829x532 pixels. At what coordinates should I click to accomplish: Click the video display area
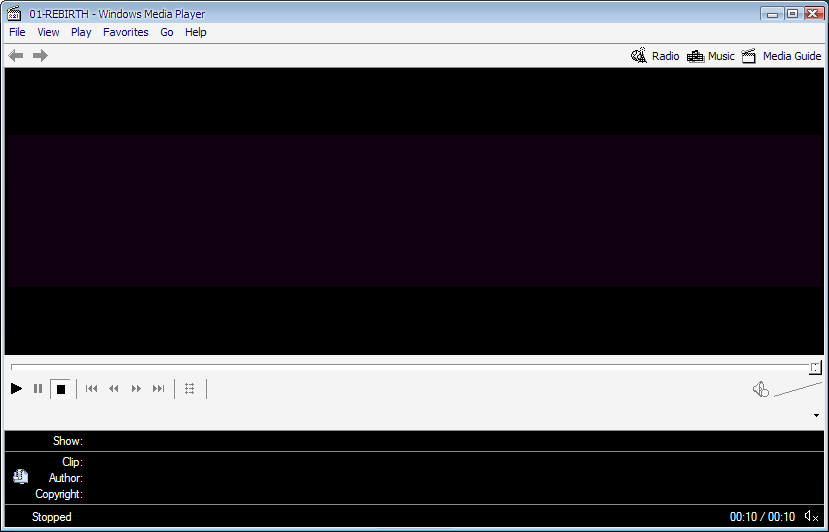click(x=414, y=211)
